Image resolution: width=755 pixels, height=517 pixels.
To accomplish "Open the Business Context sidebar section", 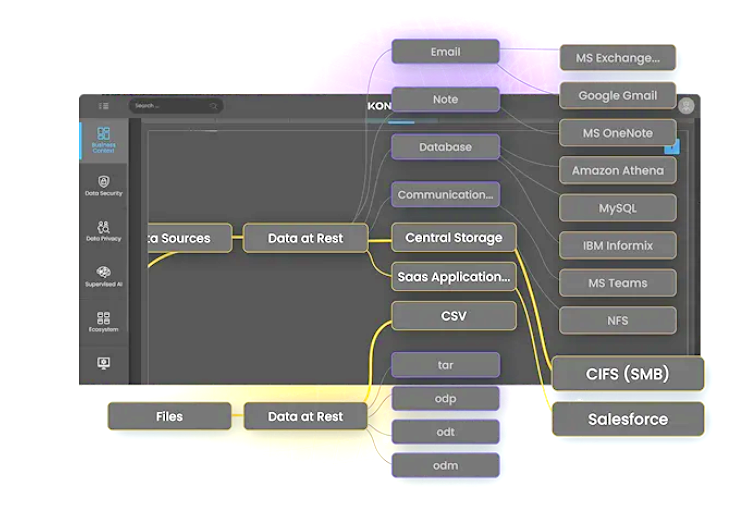I will point(104,138).
